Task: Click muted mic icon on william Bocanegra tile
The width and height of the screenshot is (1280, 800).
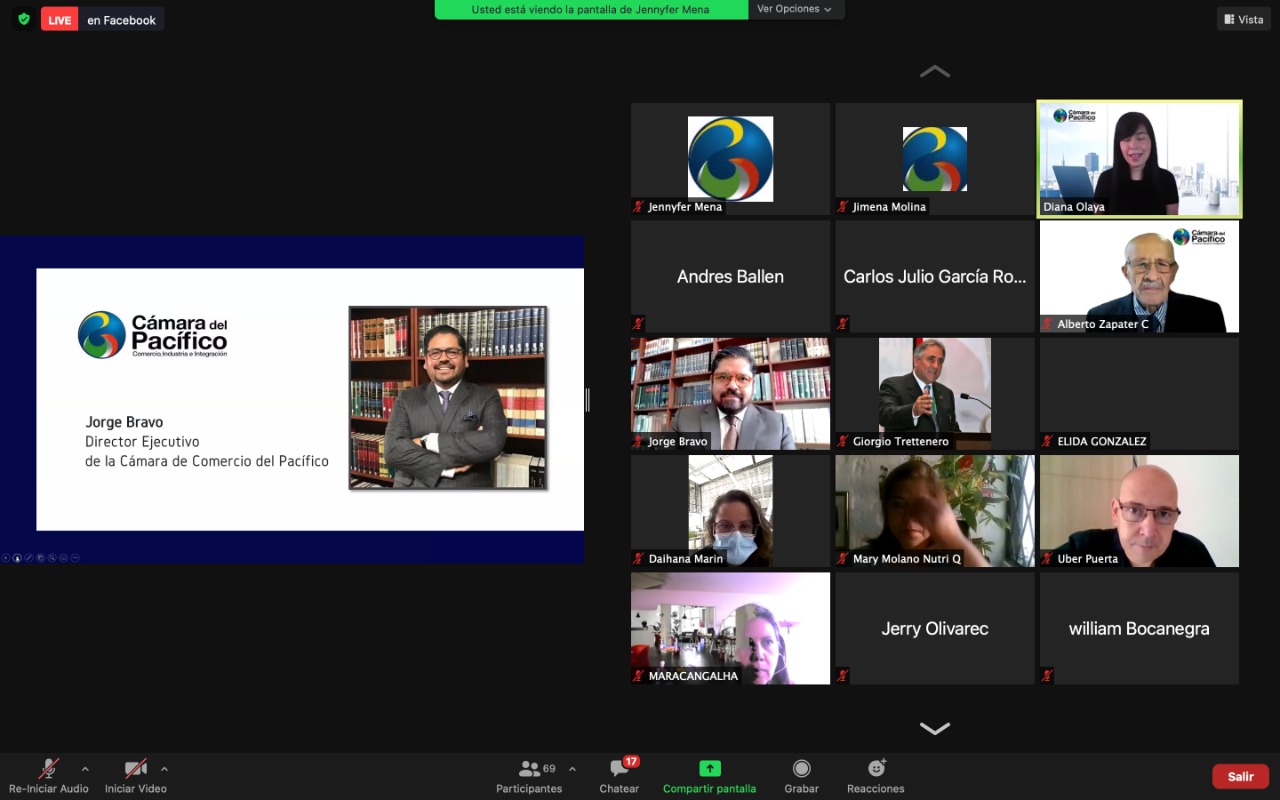Action: pos(1047,676)
